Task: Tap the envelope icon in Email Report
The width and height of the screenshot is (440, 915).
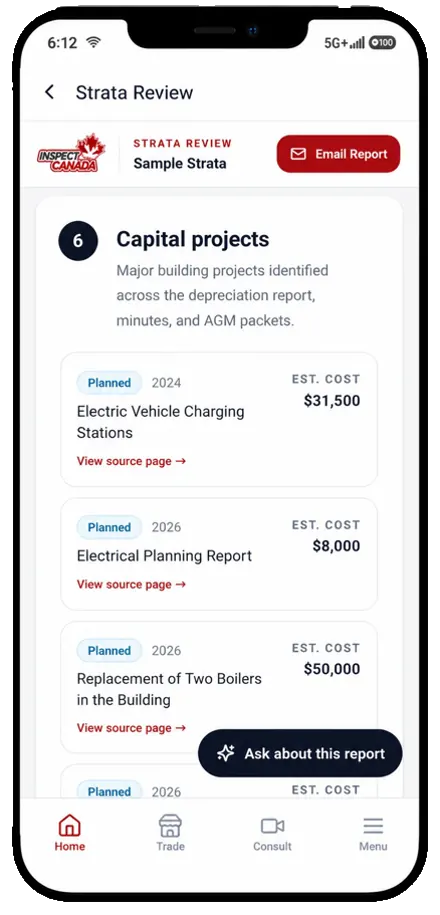Action: (x=298, y=154)
